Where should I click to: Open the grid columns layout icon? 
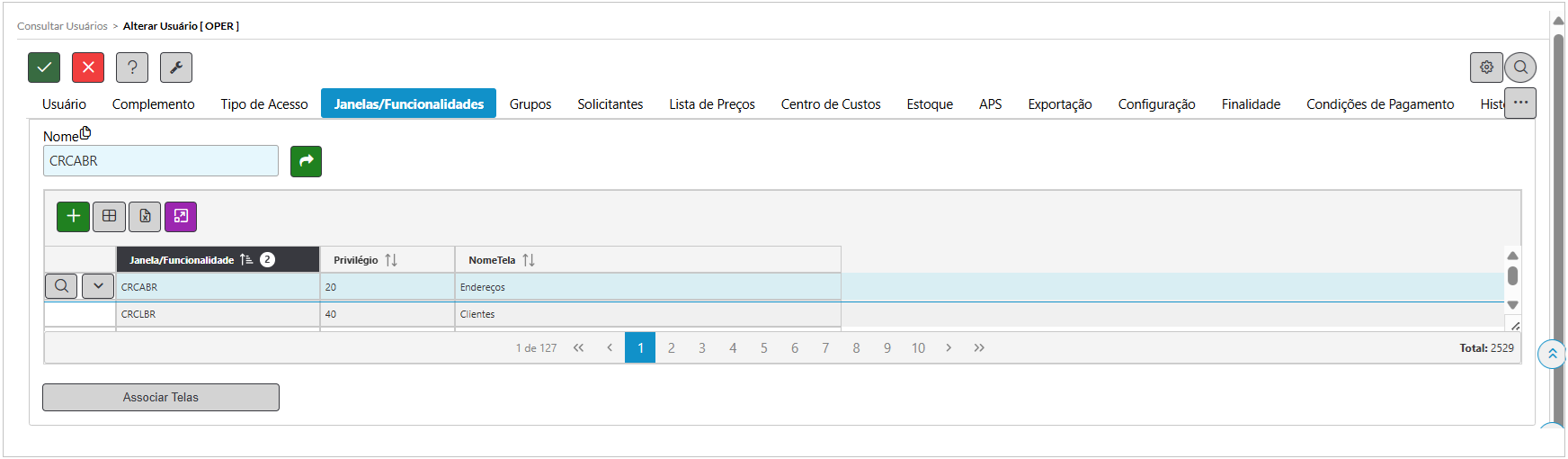coord(109,216)
